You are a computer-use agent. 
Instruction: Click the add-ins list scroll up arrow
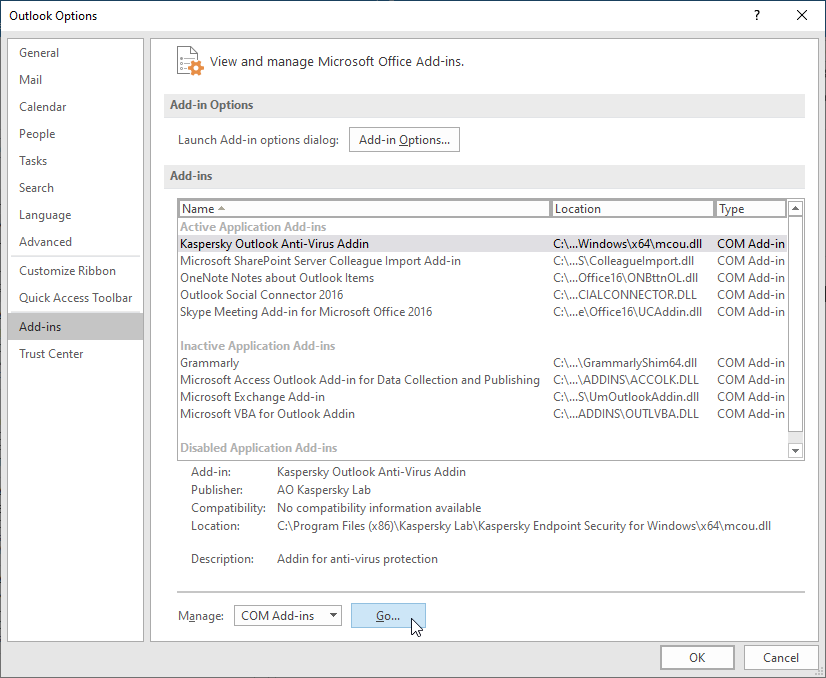[795, 209]
